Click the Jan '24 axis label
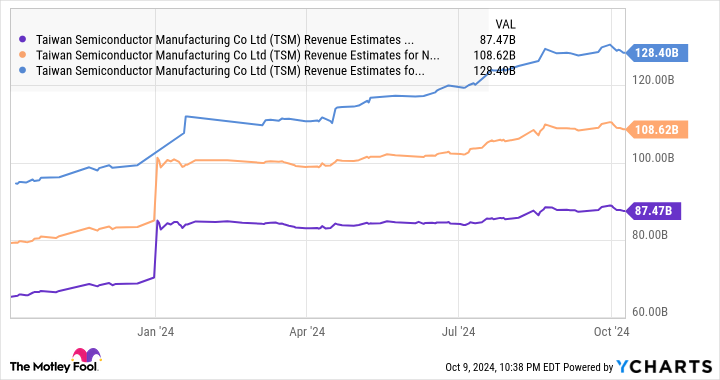 point(156,332)
